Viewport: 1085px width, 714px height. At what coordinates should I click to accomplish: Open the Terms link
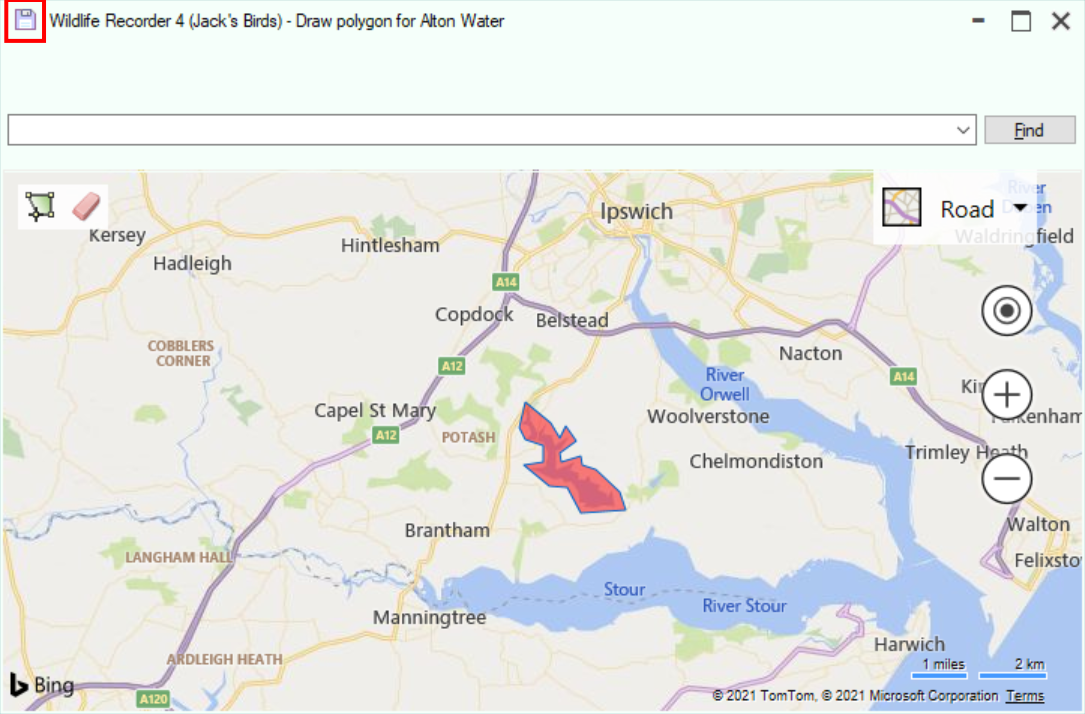click(1024, 695)
